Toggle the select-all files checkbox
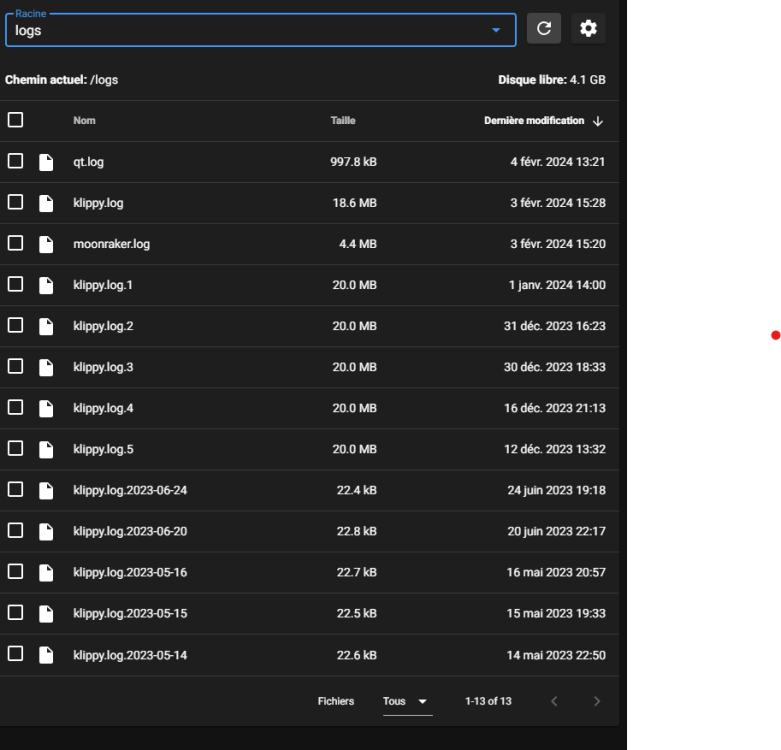This screenshot has height=750, width=781. pyautogui.click(x=15, y=120)
